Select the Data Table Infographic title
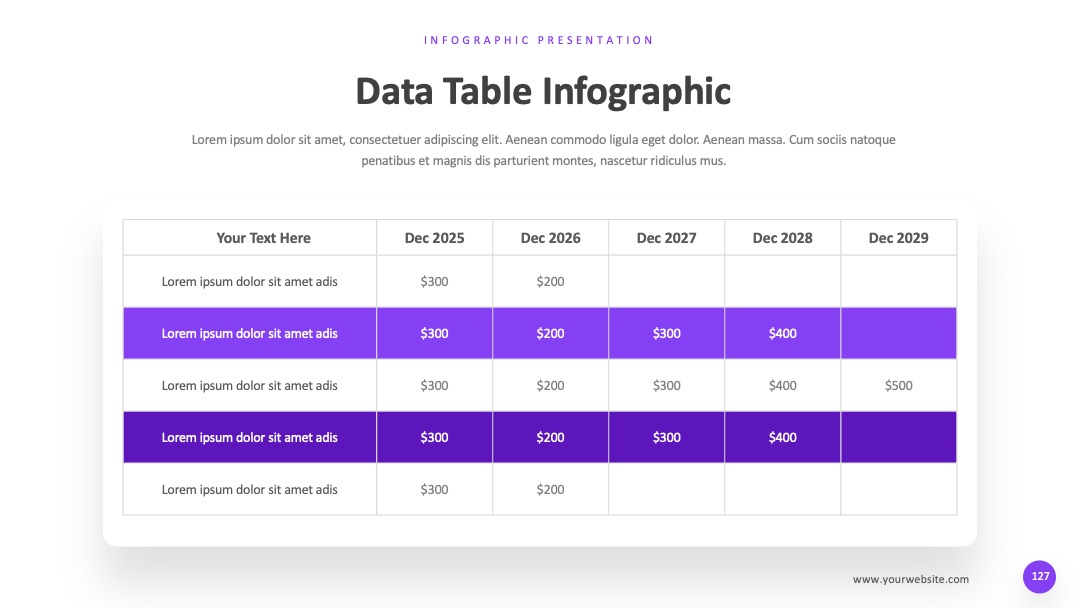The image size is (1080, 608). coord(543,91)
